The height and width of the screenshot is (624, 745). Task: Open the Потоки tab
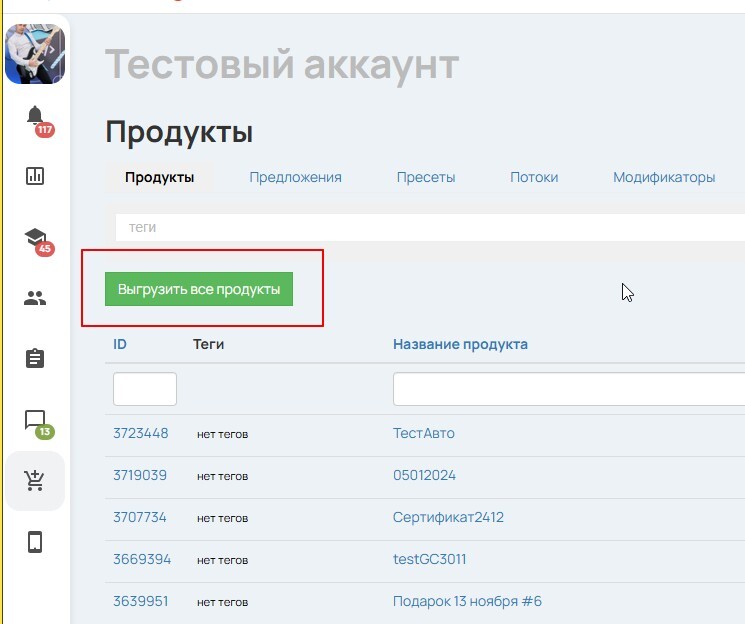click(x=534, y=177)
